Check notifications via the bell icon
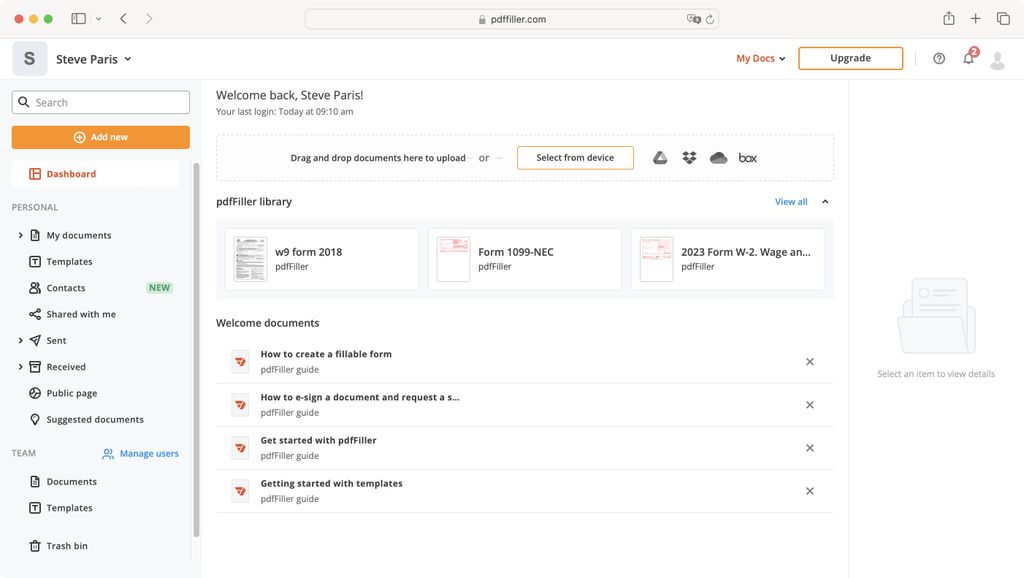Screen dimensions: 1024x578 (x=967, y=59)
